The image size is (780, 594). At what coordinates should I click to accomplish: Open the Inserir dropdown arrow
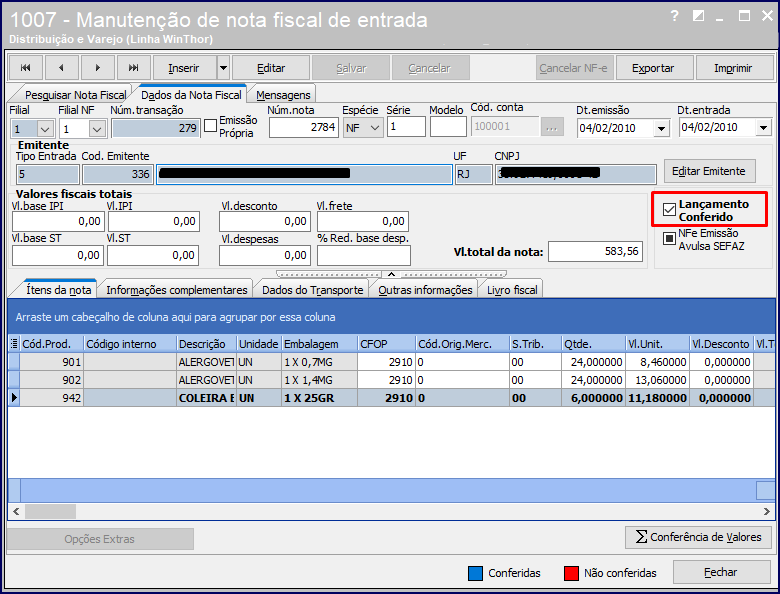pyautogui.click(x=223, y=68)
